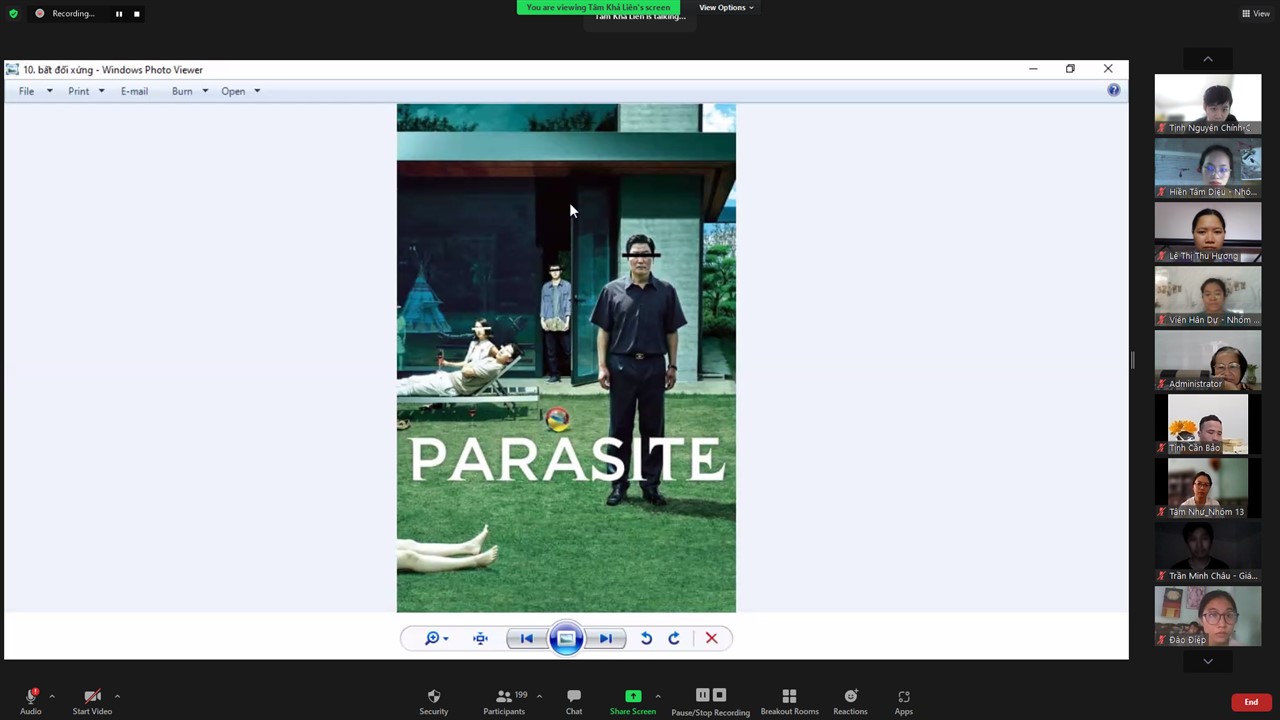Click the E-mail menu item
The width and height of the screenshot is (1280, 720).
(134, 91)
